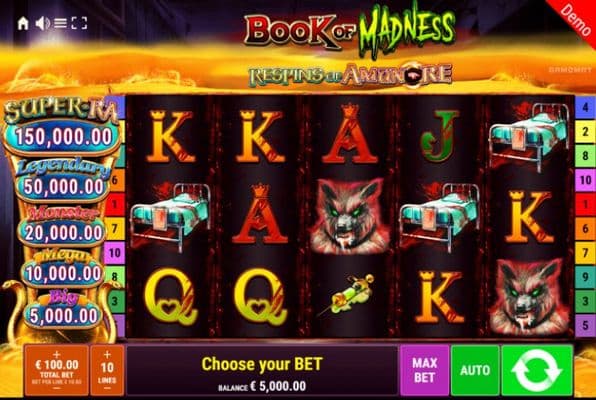The width and height of the screenshot is (596, 400).
Task: Start AUTO spin mode
Action: click(475, 370)
